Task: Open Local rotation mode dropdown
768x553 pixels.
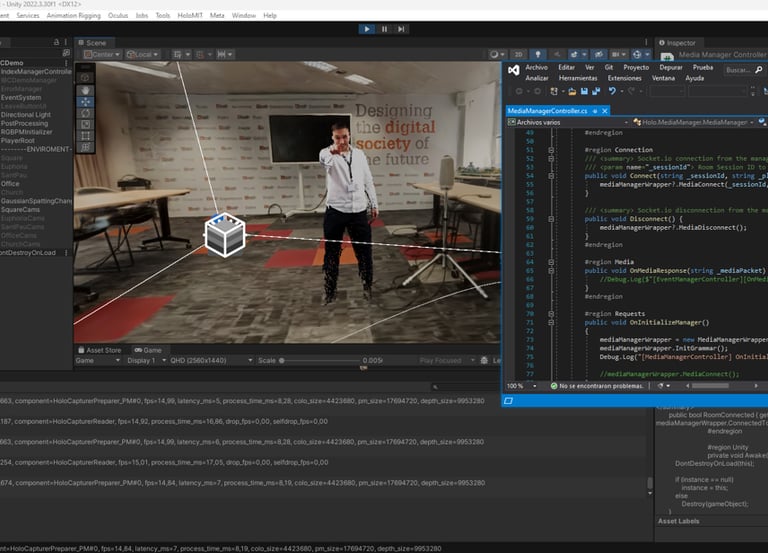Action: pos(142,54)
